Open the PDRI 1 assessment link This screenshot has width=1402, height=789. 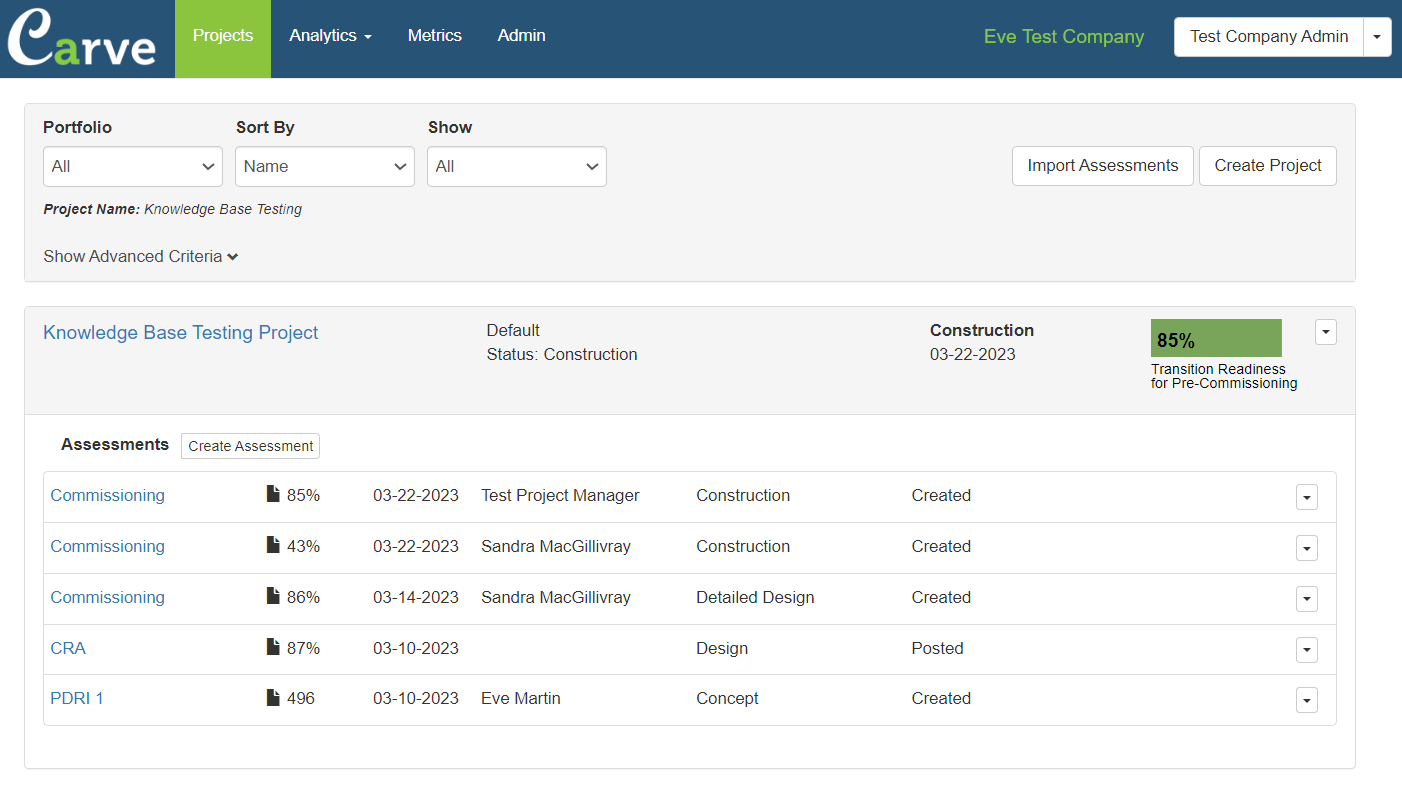coord(77,699)
